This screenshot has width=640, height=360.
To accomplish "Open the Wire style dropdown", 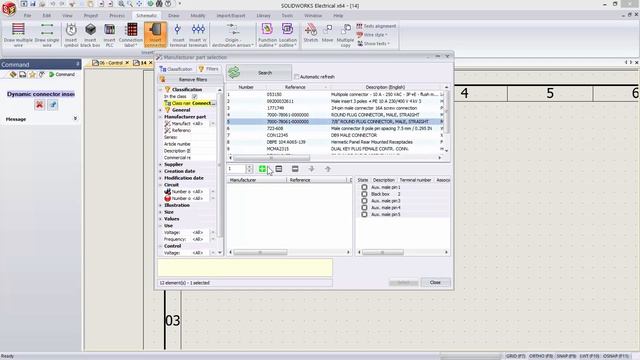I will tap(372, 35).
